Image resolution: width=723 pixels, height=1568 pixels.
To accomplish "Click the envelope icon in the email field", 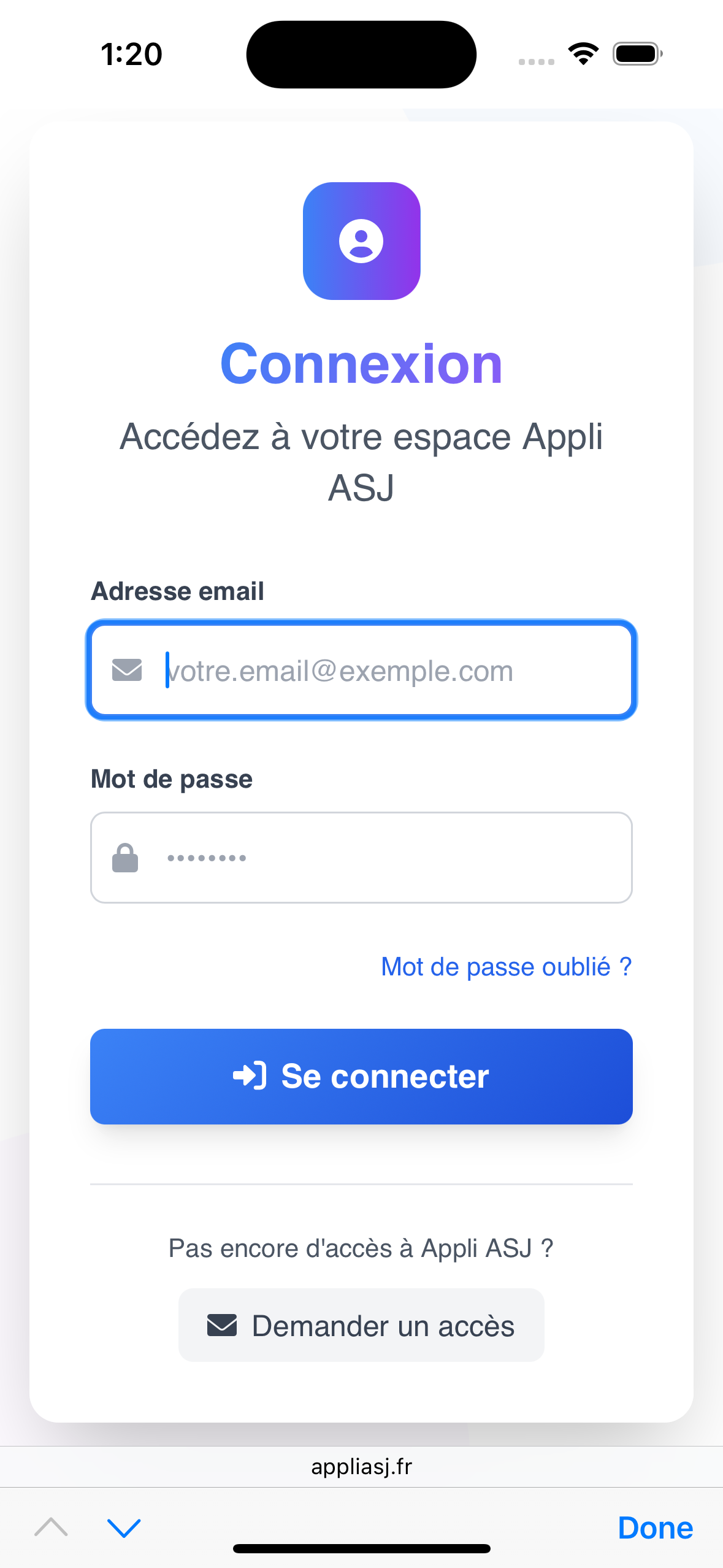I will [x=126, y=670].
